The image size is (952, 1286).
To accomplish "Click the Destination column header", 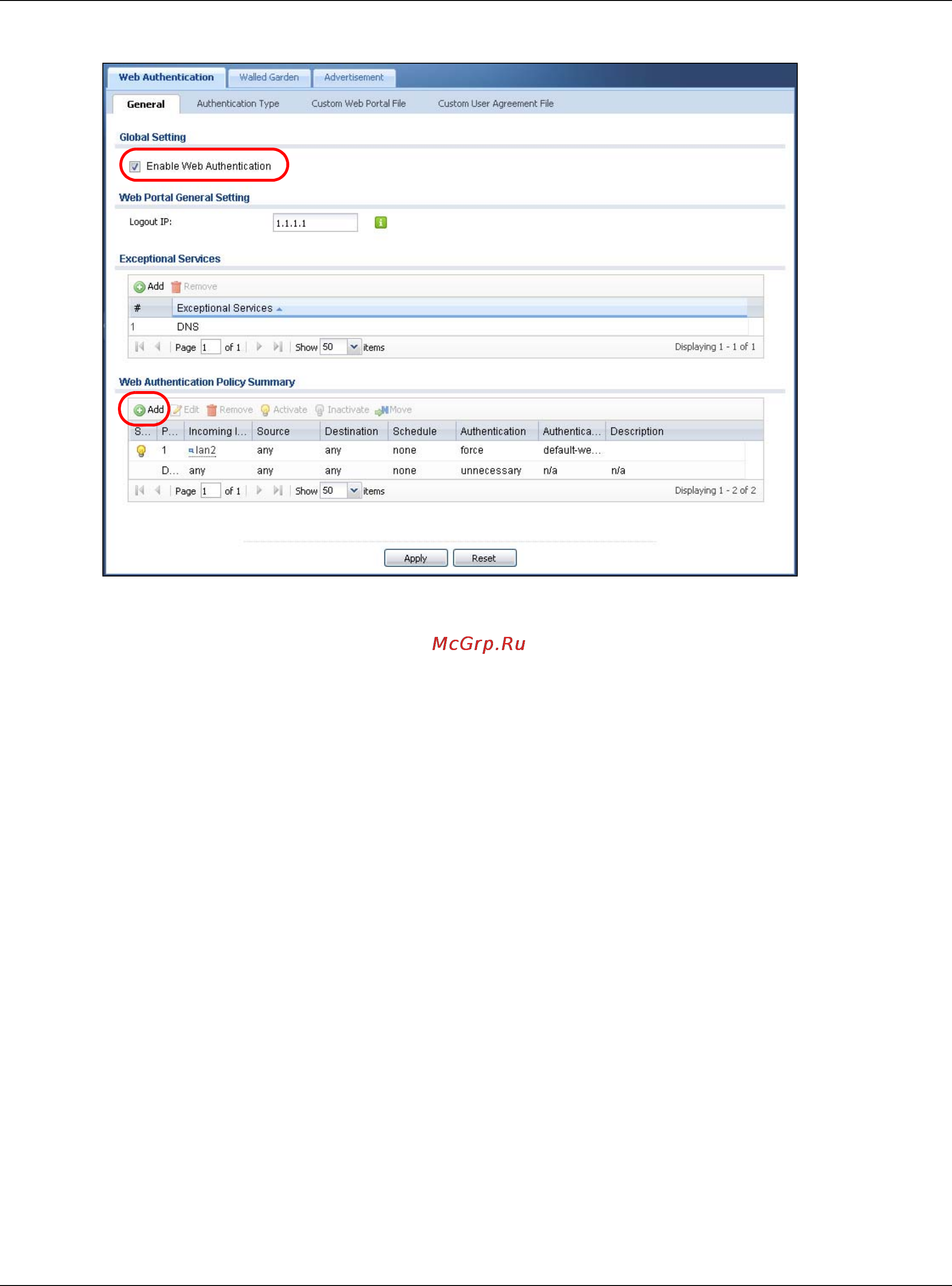I will tap(354, 432).
